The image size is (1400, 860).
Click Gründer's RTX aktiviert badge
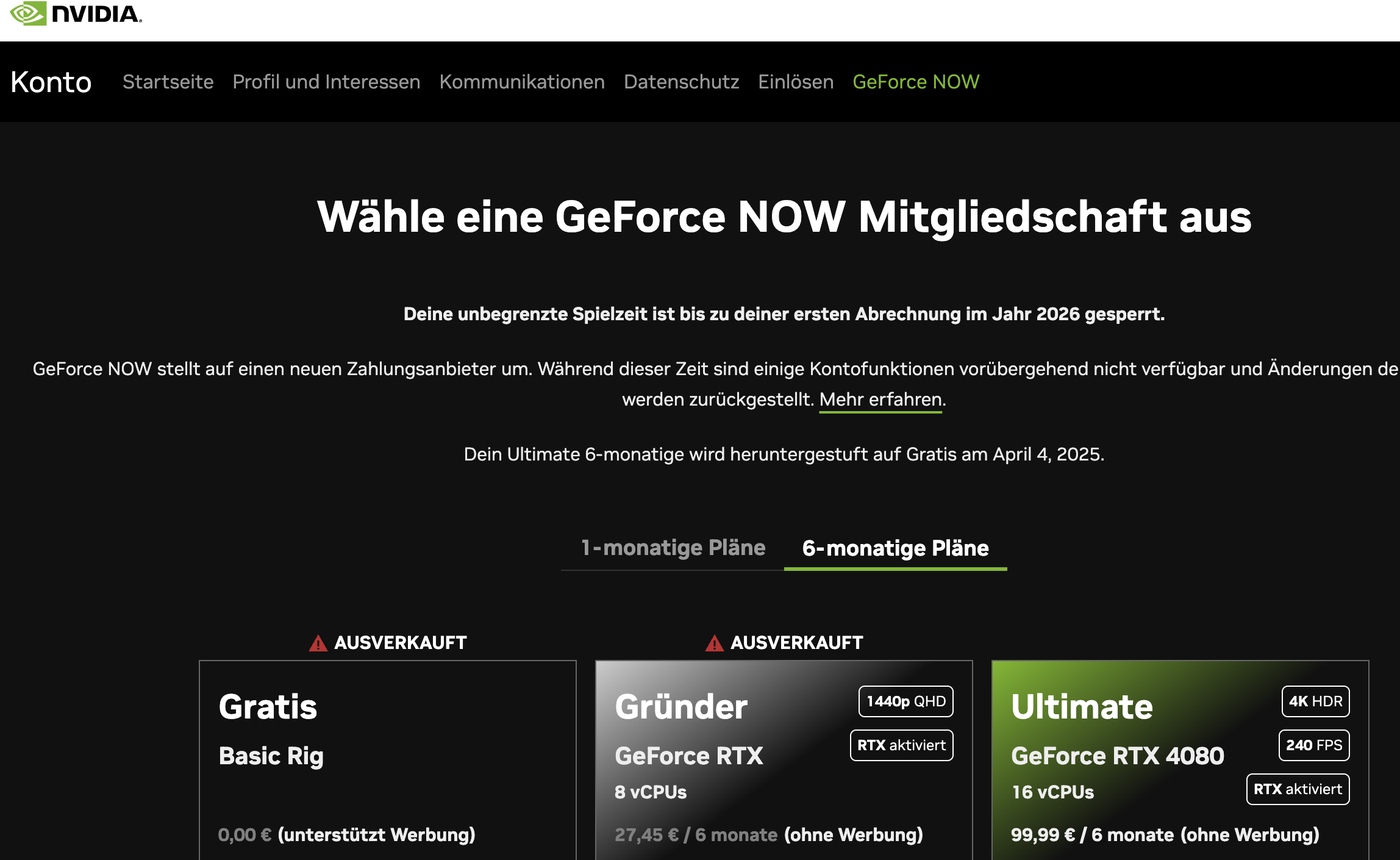(x=901, y=745)
